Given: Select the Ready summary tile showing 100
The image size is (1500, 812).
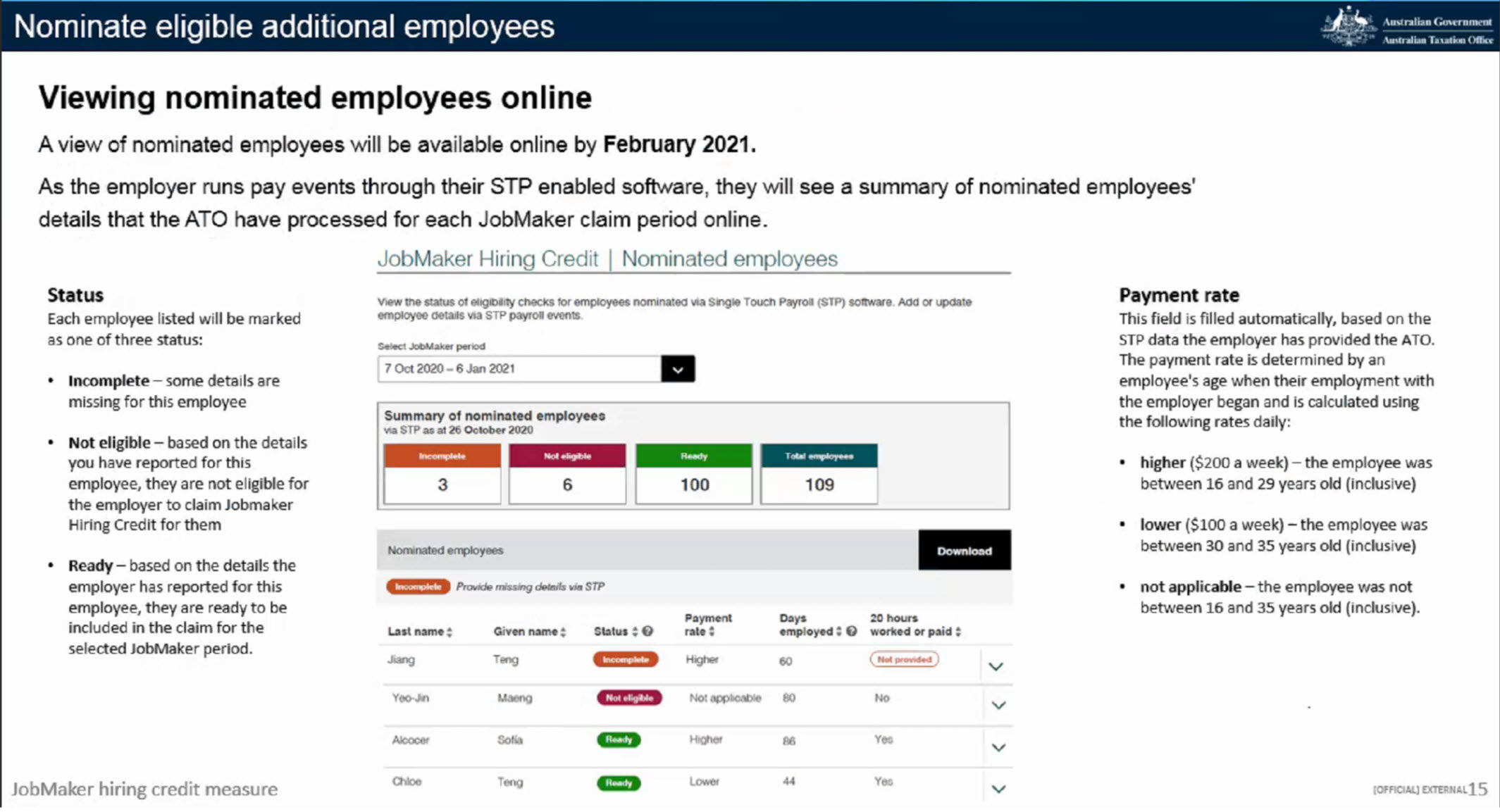Looking at the screenshot, I should tap(694, 473).
